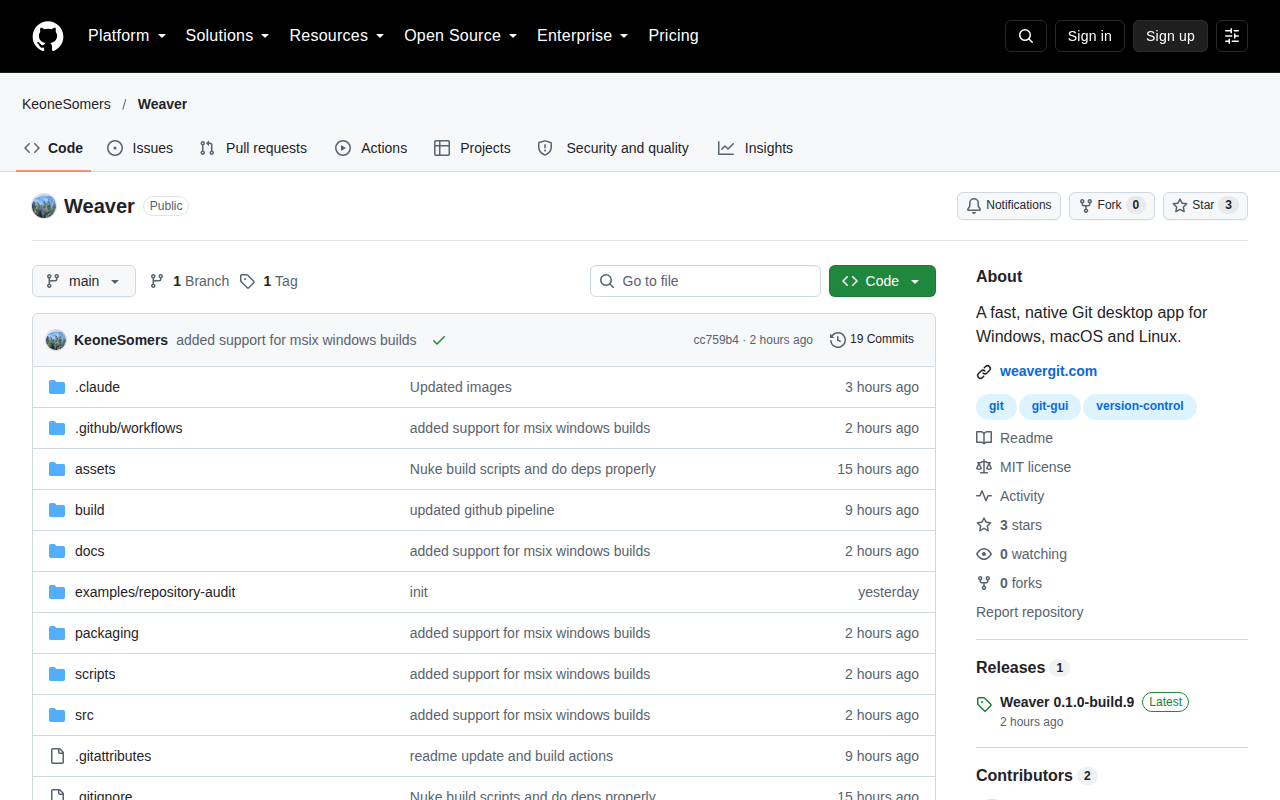Screen dimensions: 1280x800
Task: Click the Sign up button
Action: point(1170,36)
